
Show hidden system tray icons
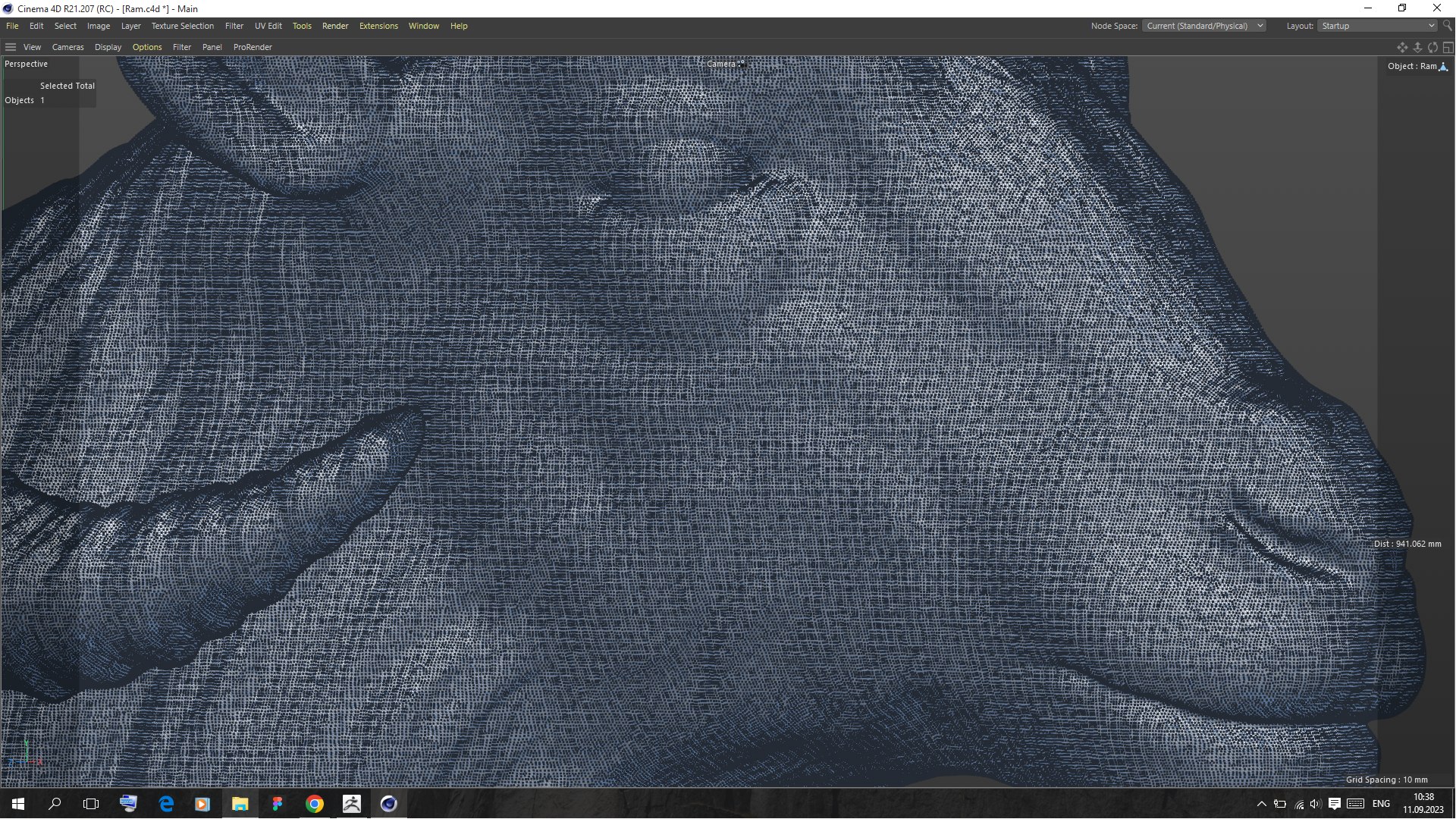click(1261, 804)
